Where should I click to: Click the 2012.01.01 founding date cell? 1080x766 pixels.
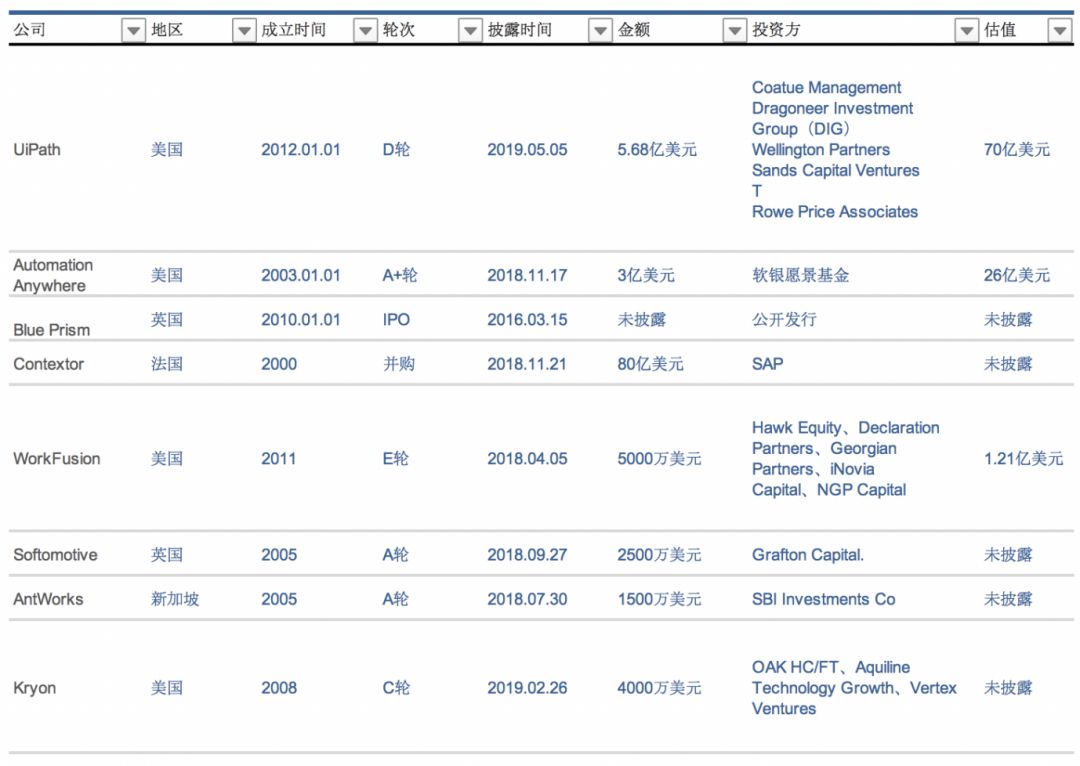[x=300, y=149]
